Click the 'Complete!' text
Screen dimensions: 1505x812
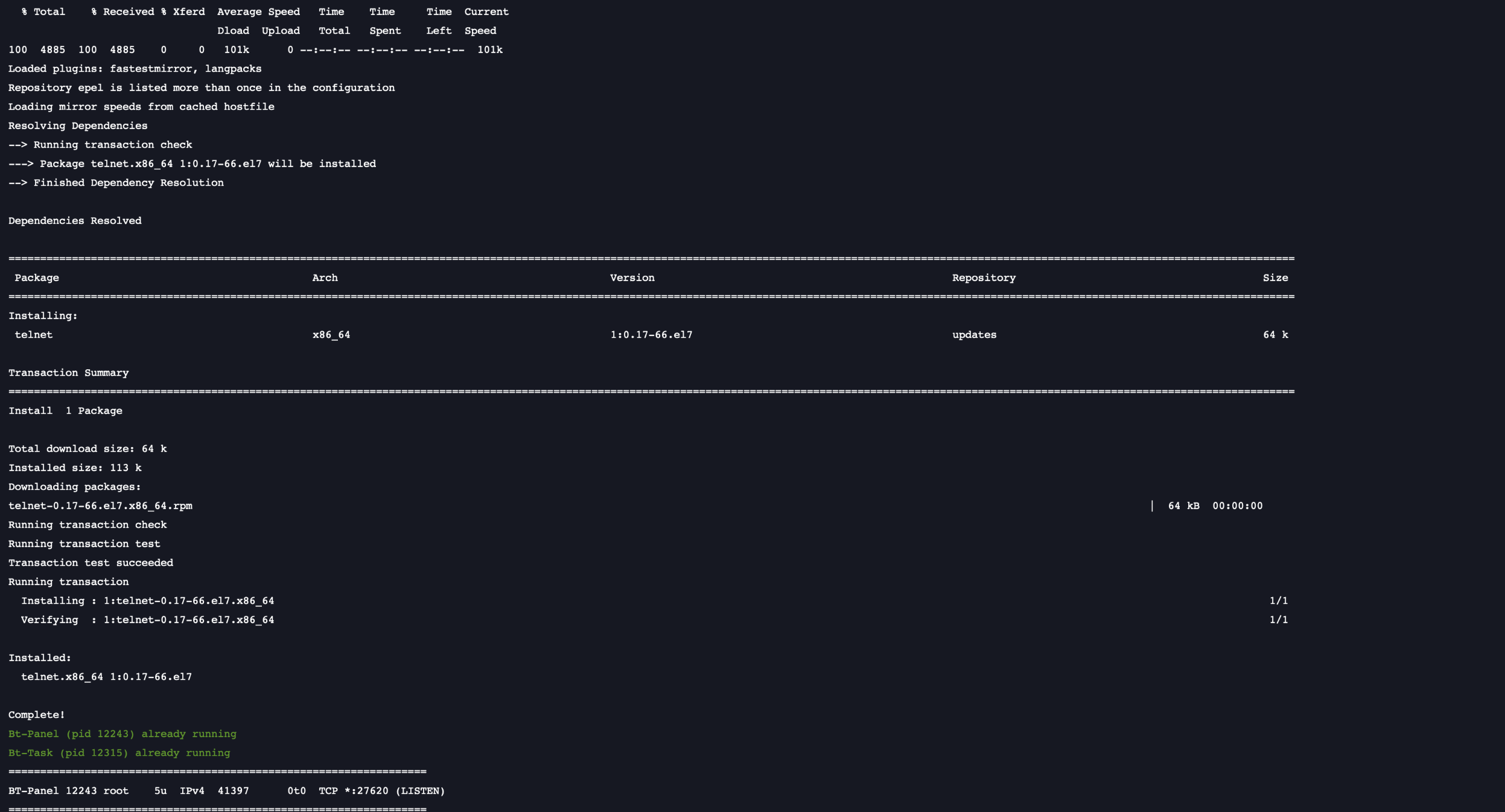(x=36, y=715)
